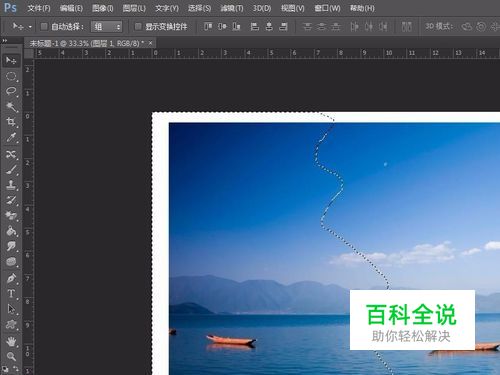Align bottom edges in options bar
This screenshot has height=375, width=500.
point(236,26)
